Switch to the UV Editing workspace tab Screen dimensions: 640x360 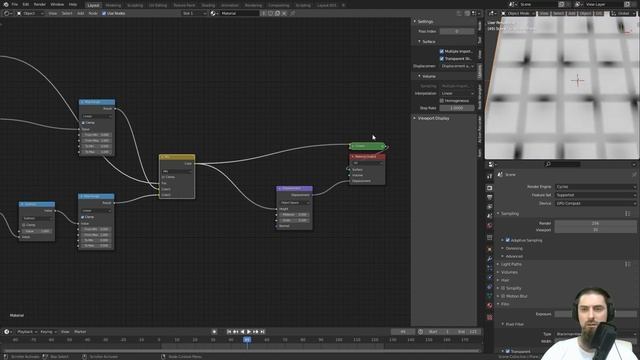[x=158, y=5]
